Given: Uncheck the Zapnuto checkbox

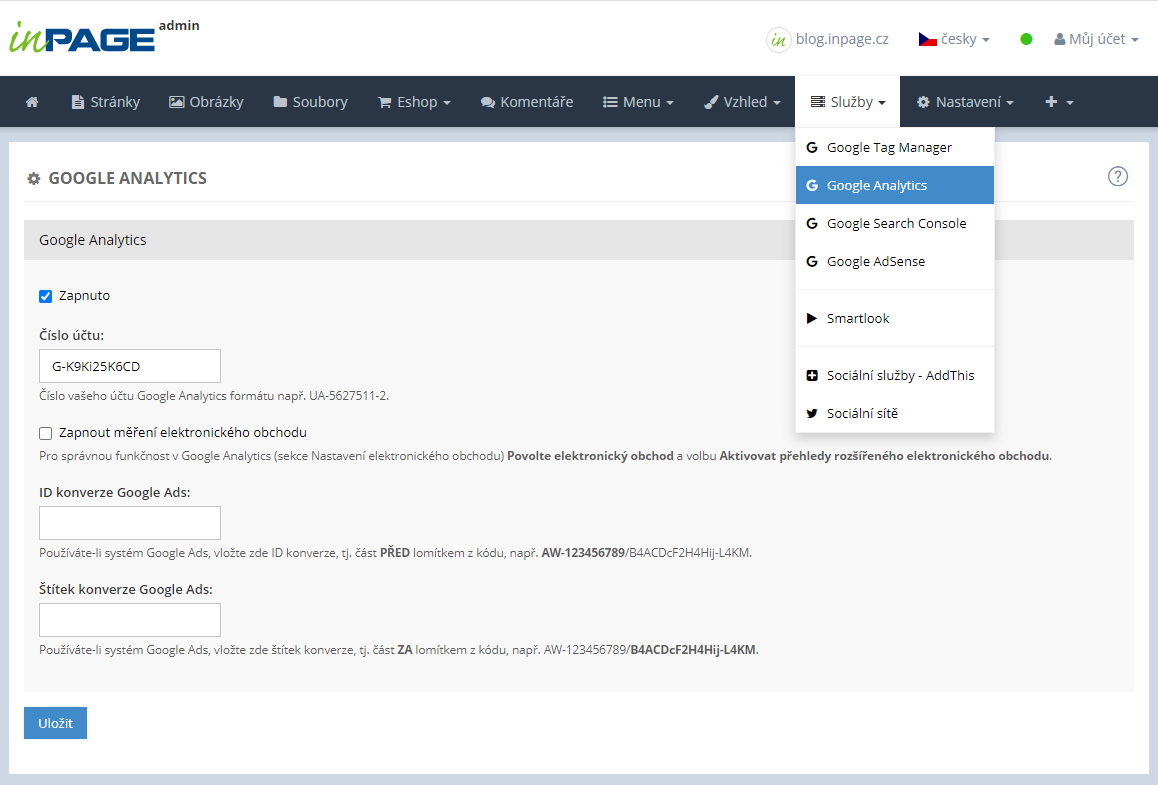Looking at the screenshot, I should 45,296.
